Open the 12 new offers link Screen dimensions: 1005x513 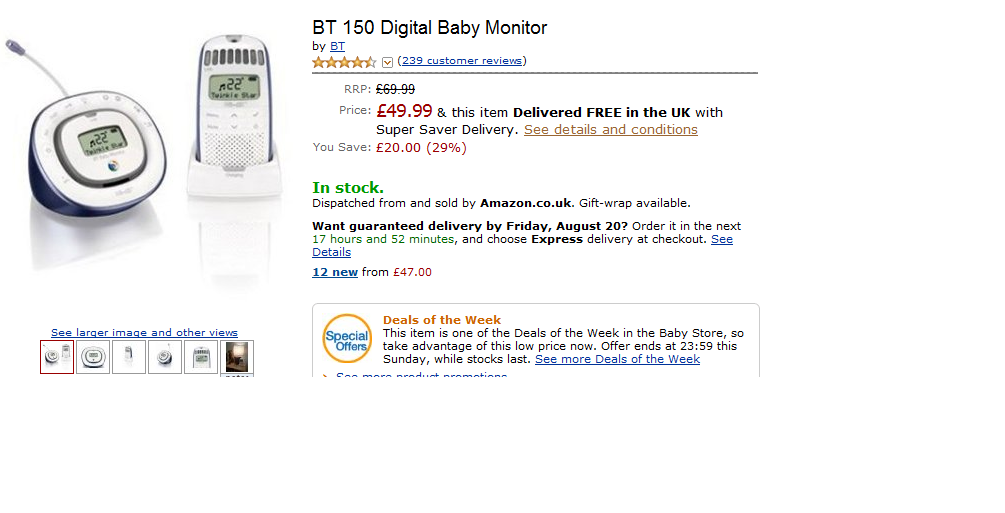335,272
